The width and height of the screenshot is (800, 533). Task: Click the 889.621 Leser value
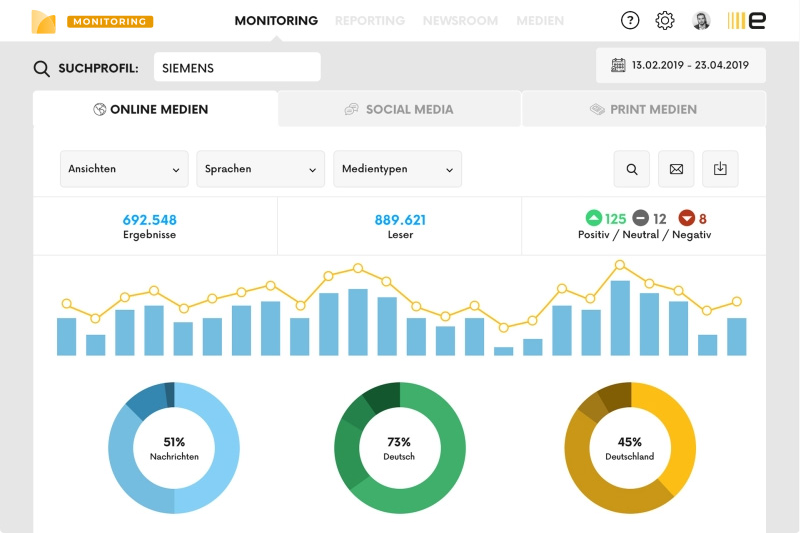tap(400, 220)
